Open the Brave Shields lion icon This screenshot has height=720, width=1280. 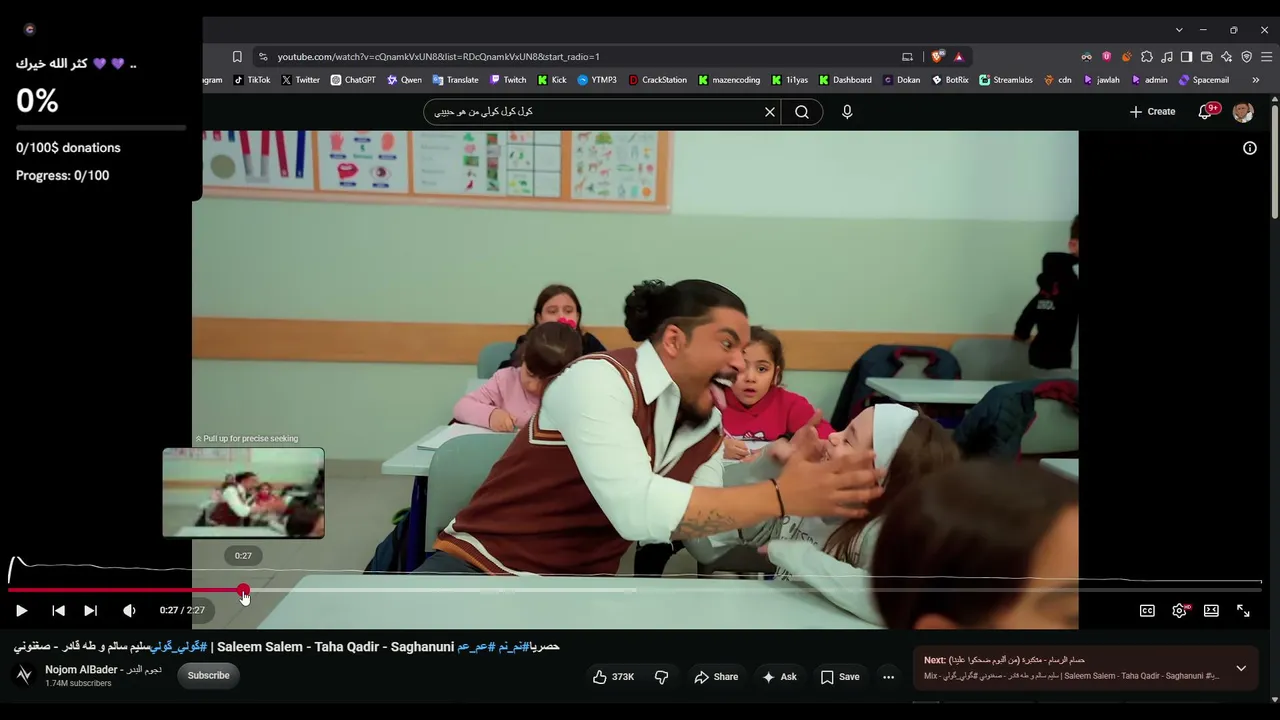tap(937, 57)
